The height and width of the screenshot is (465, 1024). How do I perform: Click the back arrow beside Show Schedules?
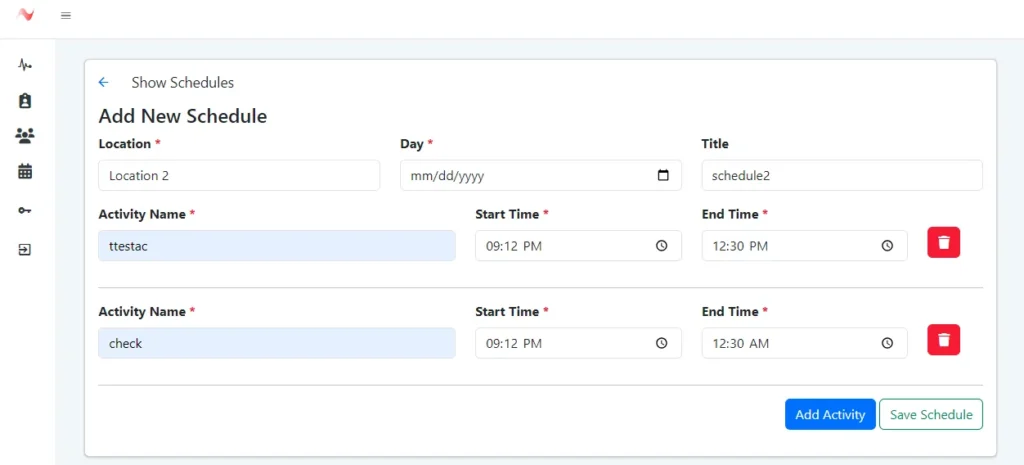(103, 82)
